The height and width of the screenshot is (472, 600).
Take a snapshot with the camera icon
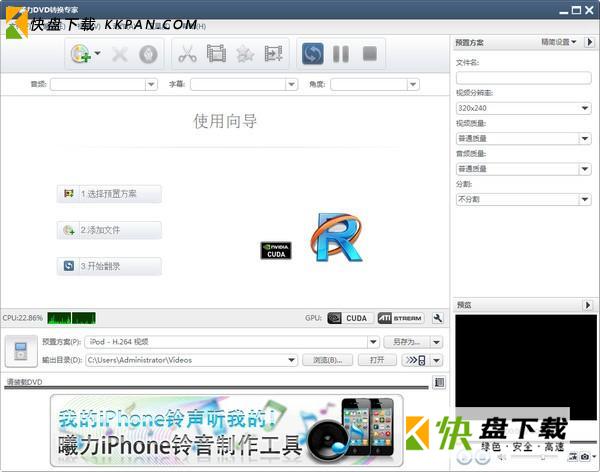click(x=585, y=457)
